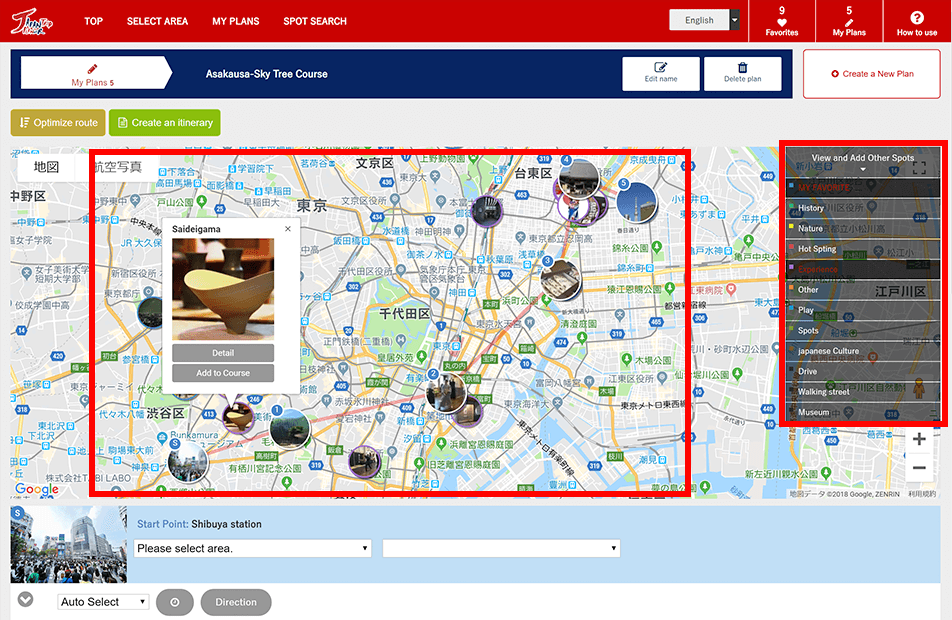Toggle the japanese Culture spot filter
952x620 pixels.
863,351
